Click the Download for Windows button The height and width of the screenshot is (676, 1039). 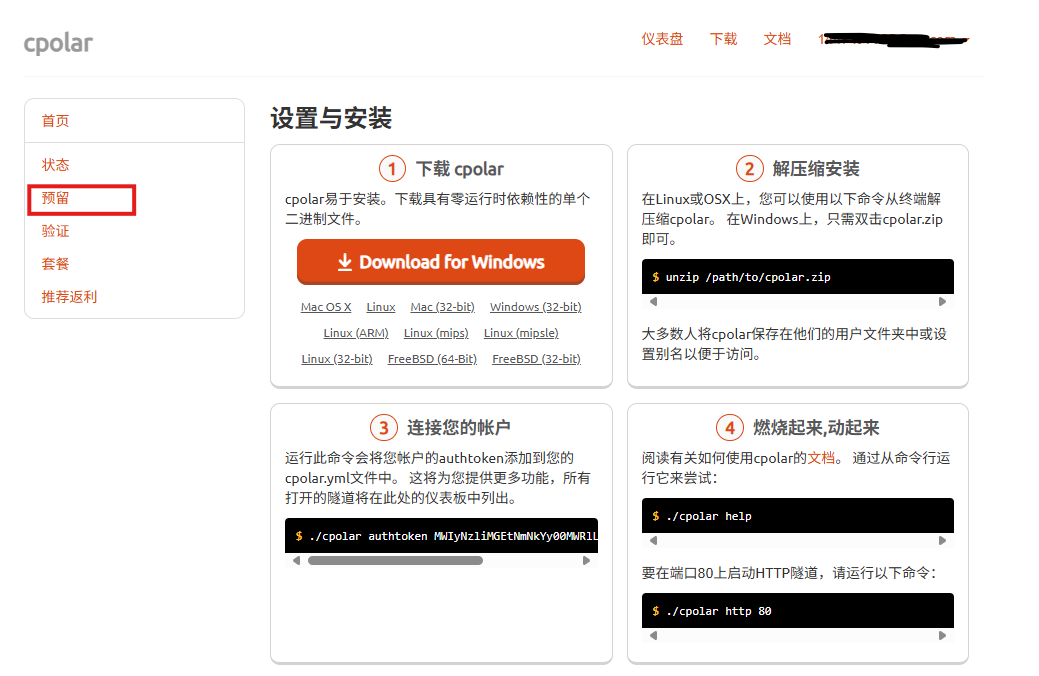tap(441, 262)
